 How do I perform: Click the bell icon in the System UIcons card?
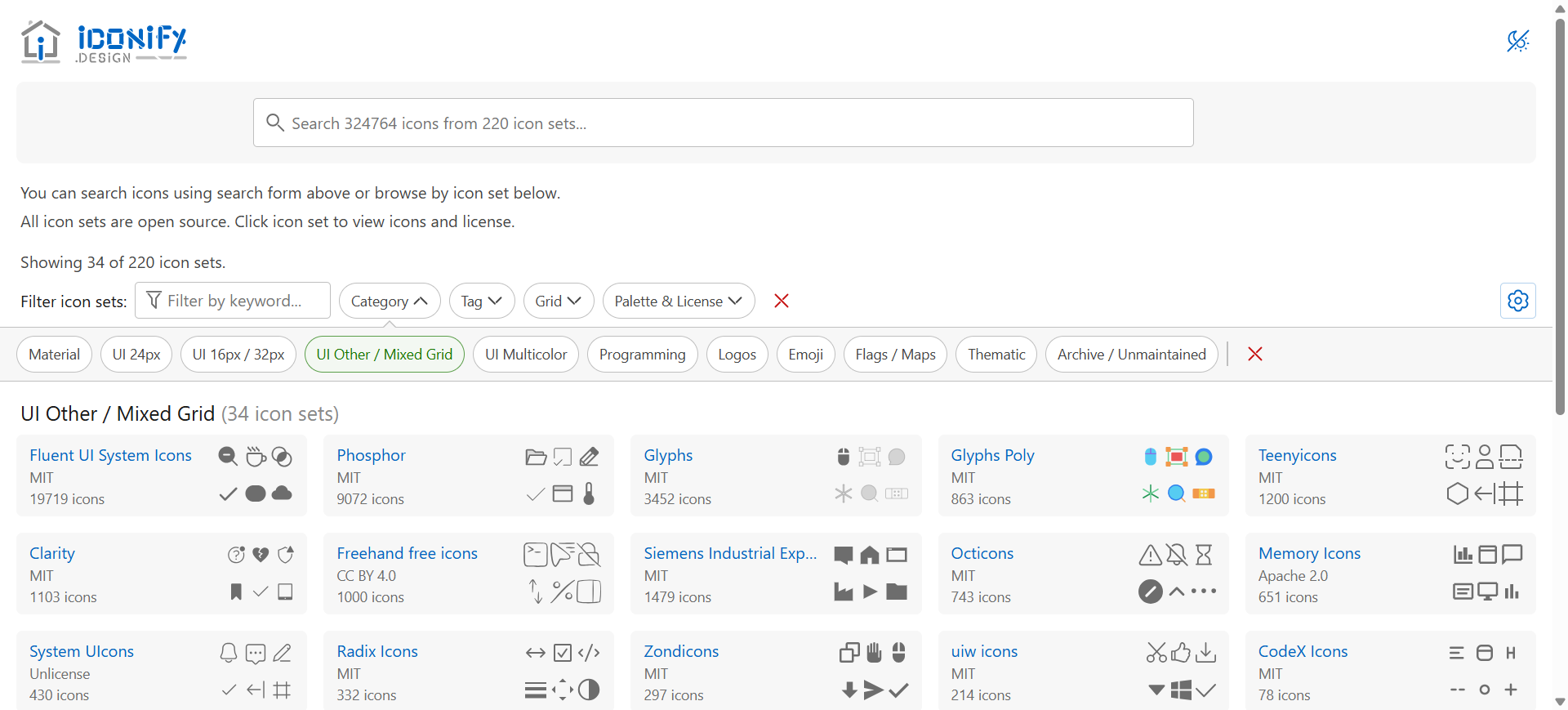pos(229,653)
